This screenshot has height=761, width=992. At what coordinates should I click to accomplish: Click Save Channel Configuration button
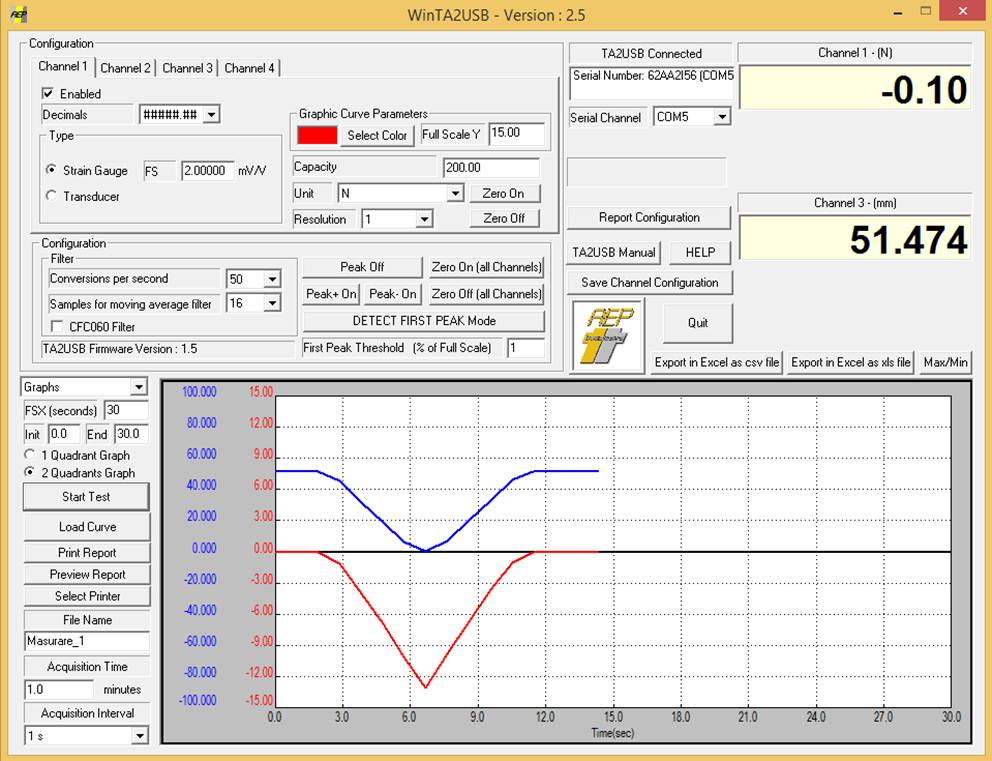tap(650, 283)
